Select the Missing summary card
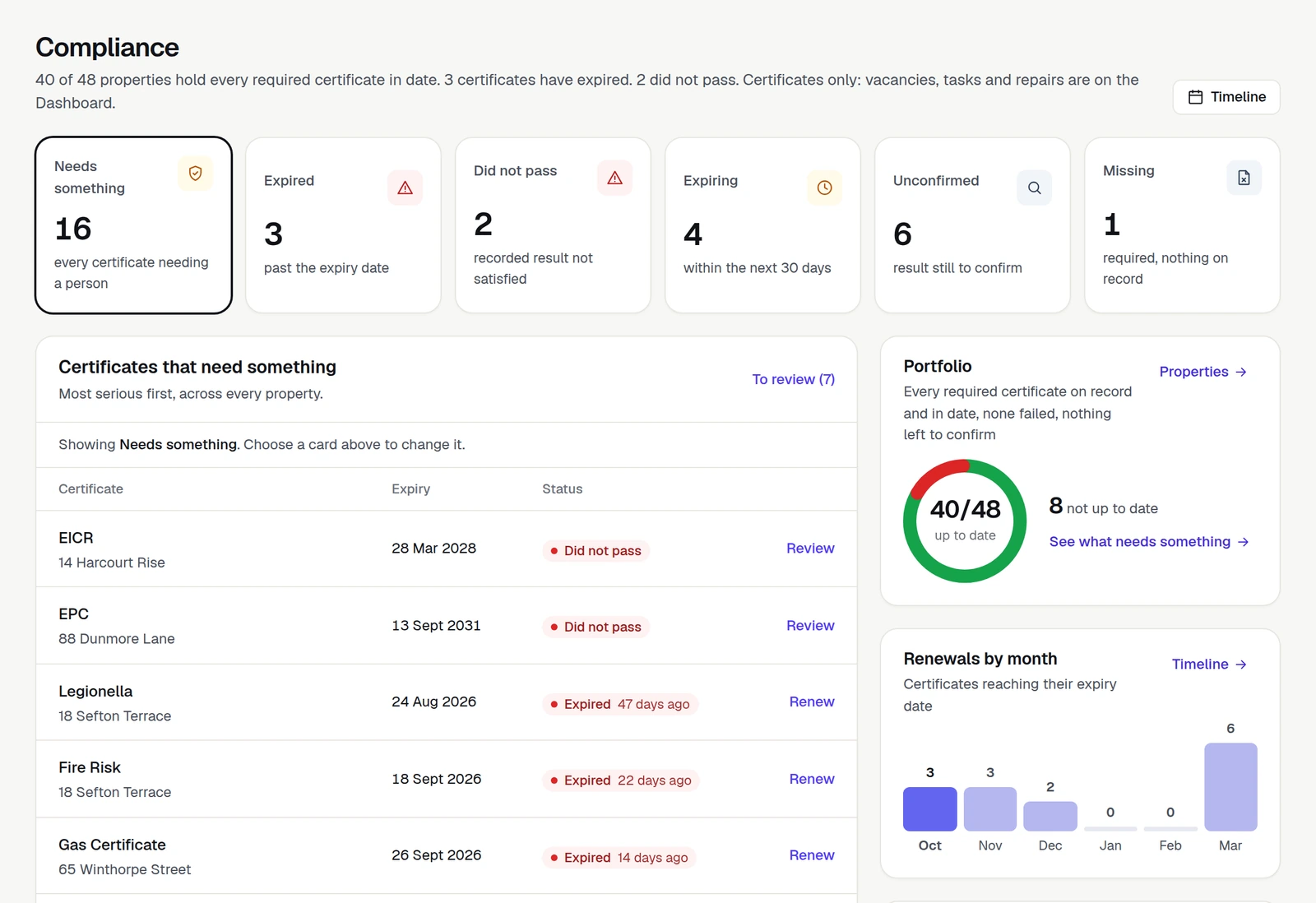 [1182, 225]
